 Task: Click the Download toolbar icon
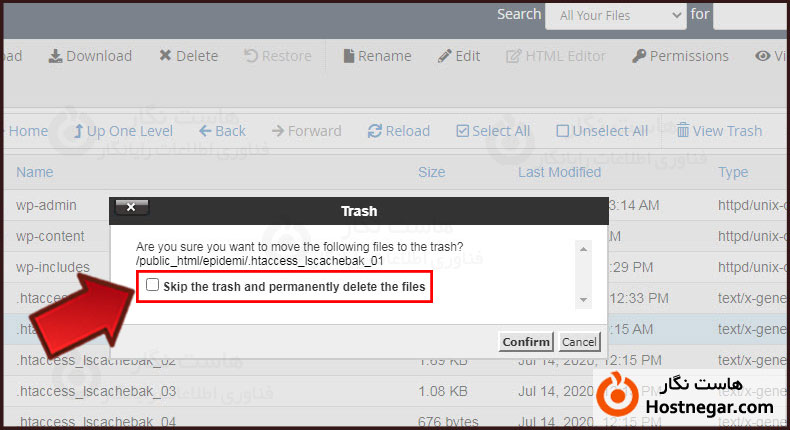tap(90, 56)
